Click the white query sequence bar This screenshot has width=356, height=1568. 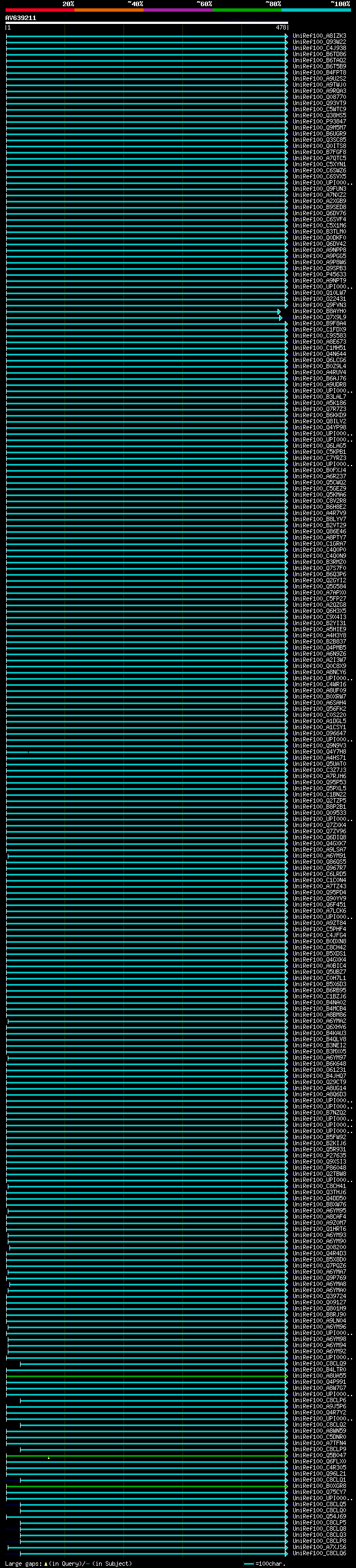point(147,22)
